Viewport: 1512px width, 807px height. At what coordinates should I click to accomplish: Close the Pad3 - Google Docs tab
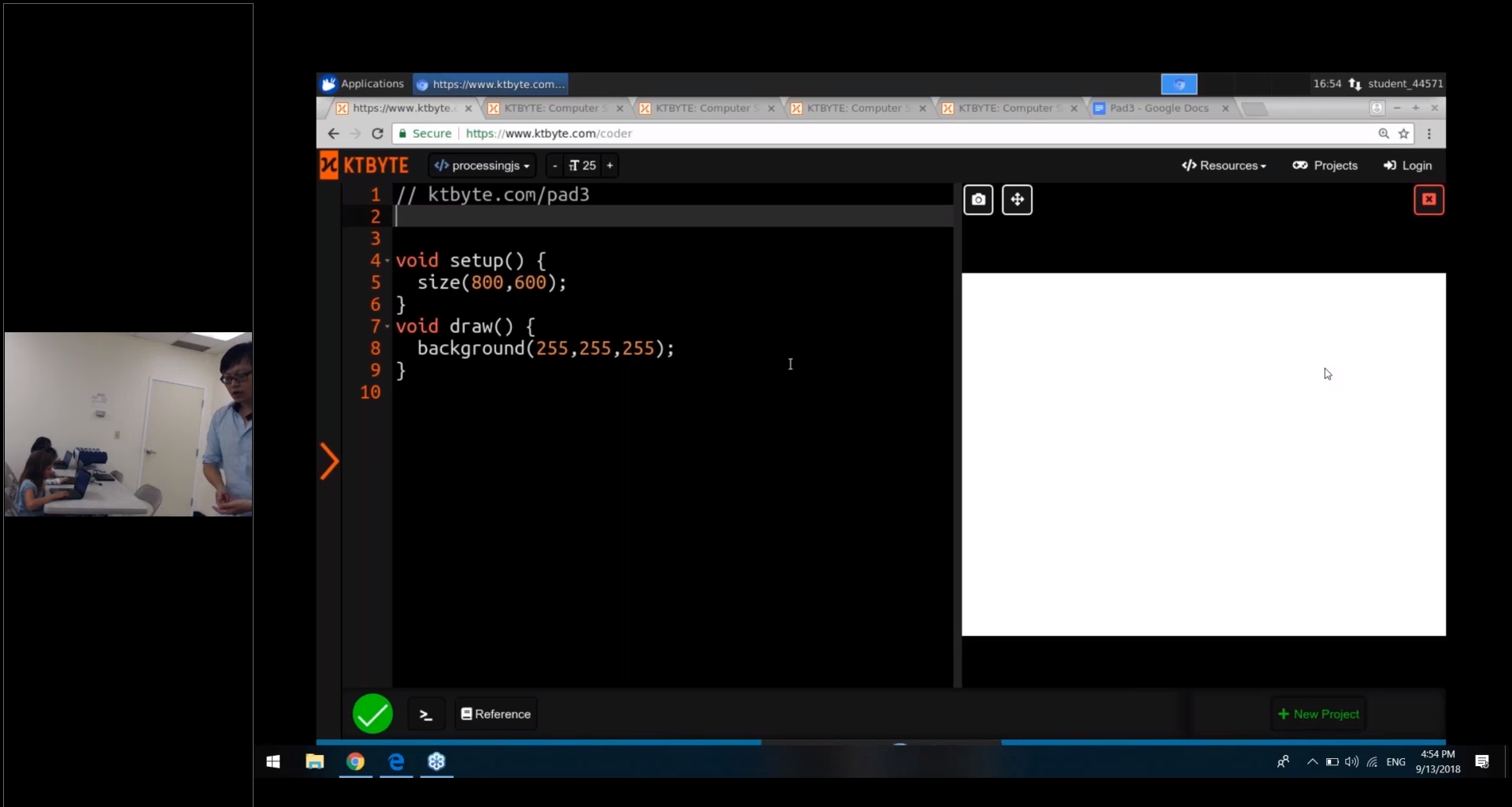click(1225, 109)
